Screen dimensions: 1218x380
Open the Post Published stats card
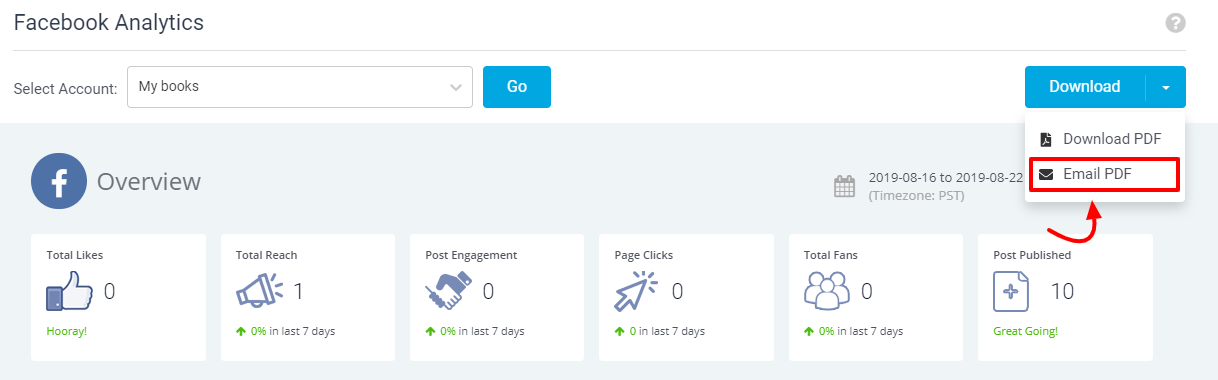pyautogui.click(x=1065, y=297)
